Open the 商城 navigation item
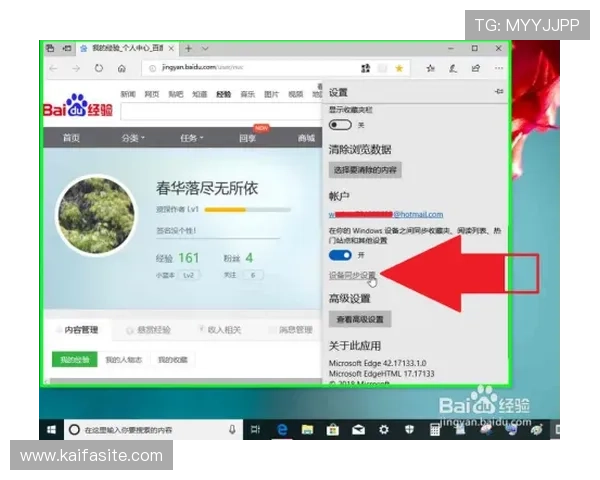This screenshot has width=600, height=480. point(307,138)
